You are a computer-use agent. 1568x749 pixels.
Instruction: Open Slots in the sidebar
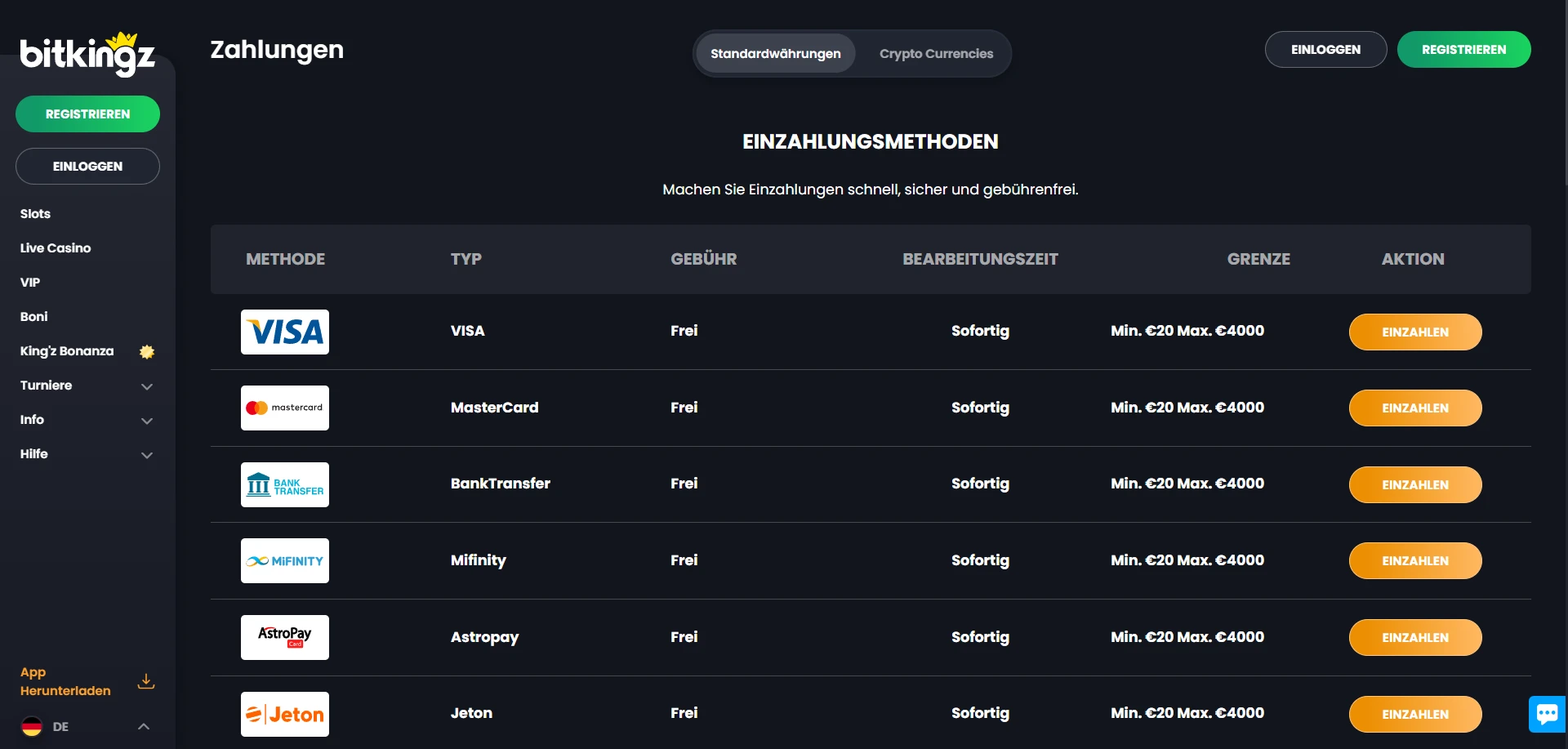35,213
